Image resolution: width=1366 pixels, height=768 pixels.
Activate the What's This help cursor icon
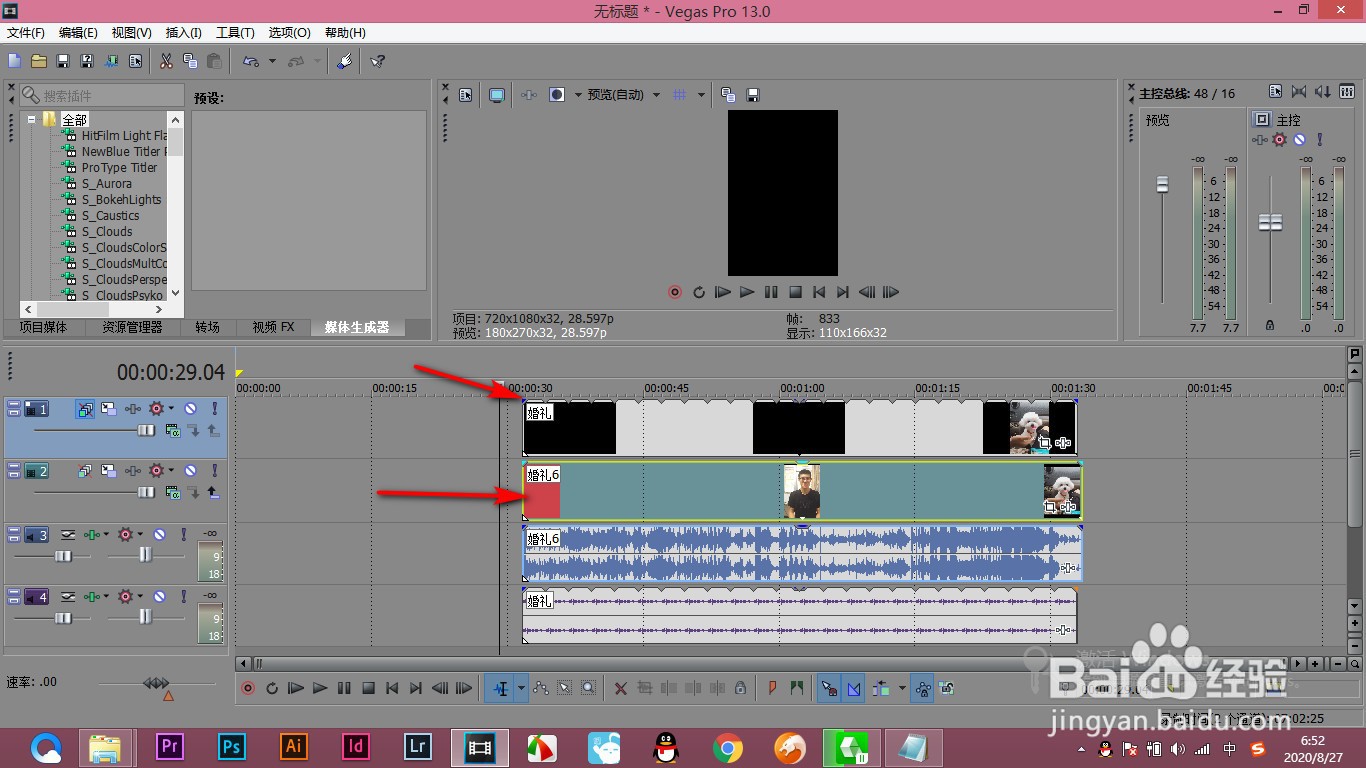click(377, 61)
